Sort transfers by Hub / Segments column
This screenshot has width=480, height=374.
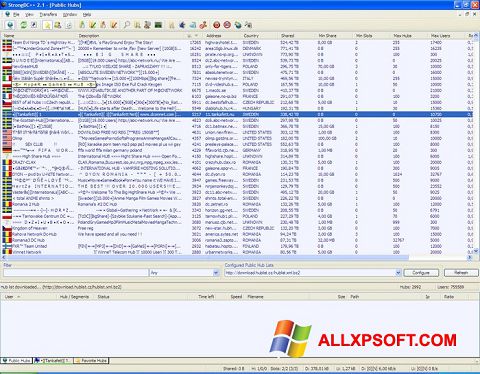(77, 296)
